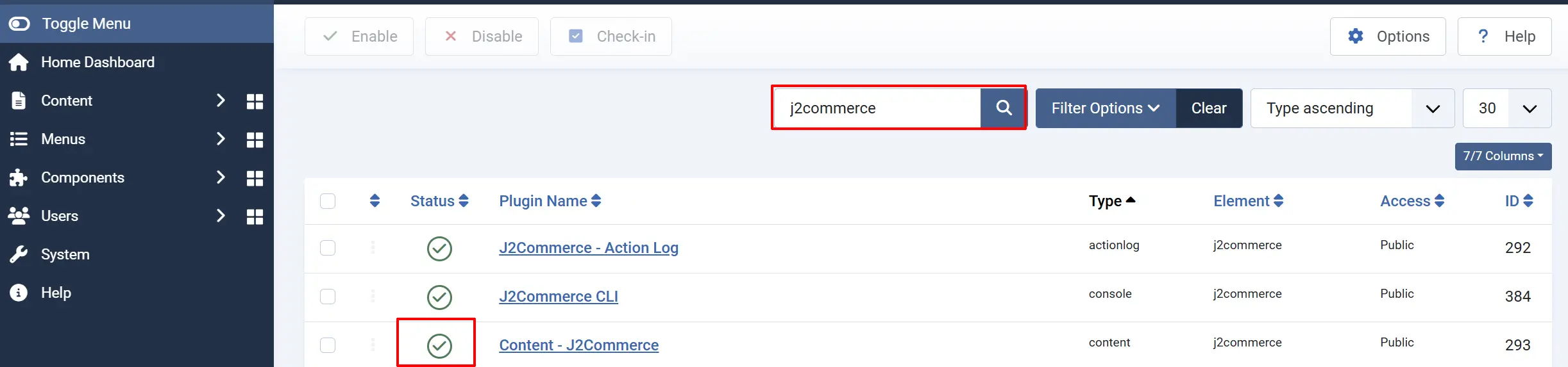Toggle status of J2Commerce CLI plugin
Viewport: 1568px width, 367px height.
(x=439, y=297)
